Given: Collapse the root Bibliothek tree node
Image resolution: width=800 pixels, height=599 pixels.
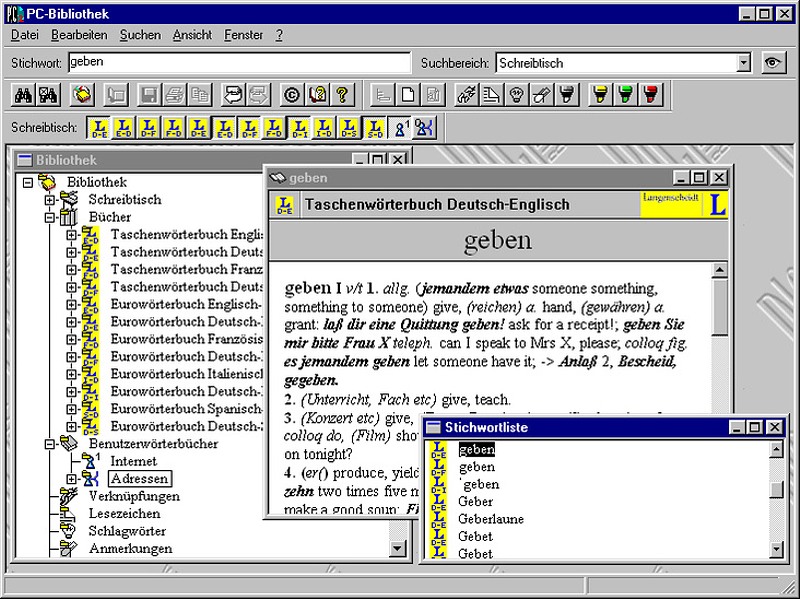Looking at the screenshot, I should pos(28,182).
